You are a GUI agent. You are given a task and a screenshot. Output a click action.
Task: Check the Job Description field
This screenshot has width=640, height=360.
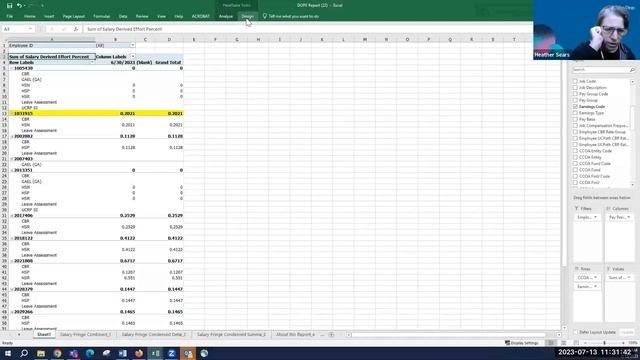click(x=575, y=87)
